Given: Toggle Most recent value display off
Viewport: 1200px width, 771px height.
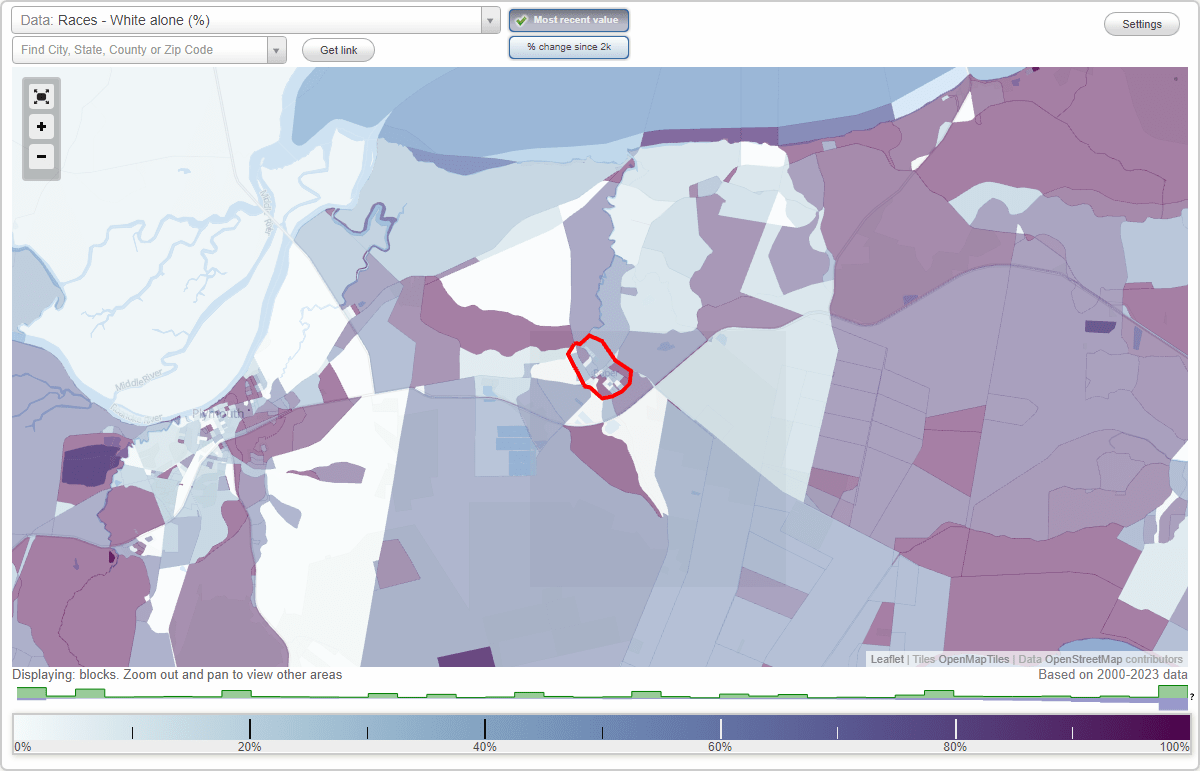Looking at the screenshot, I should 568,19.
